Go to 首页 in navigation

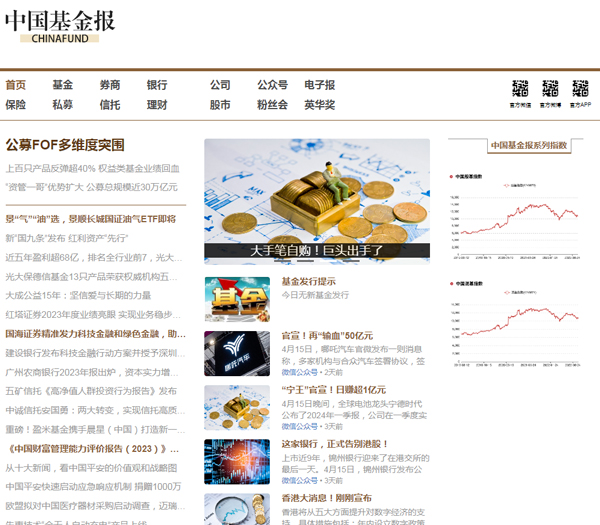pos(16,85)
